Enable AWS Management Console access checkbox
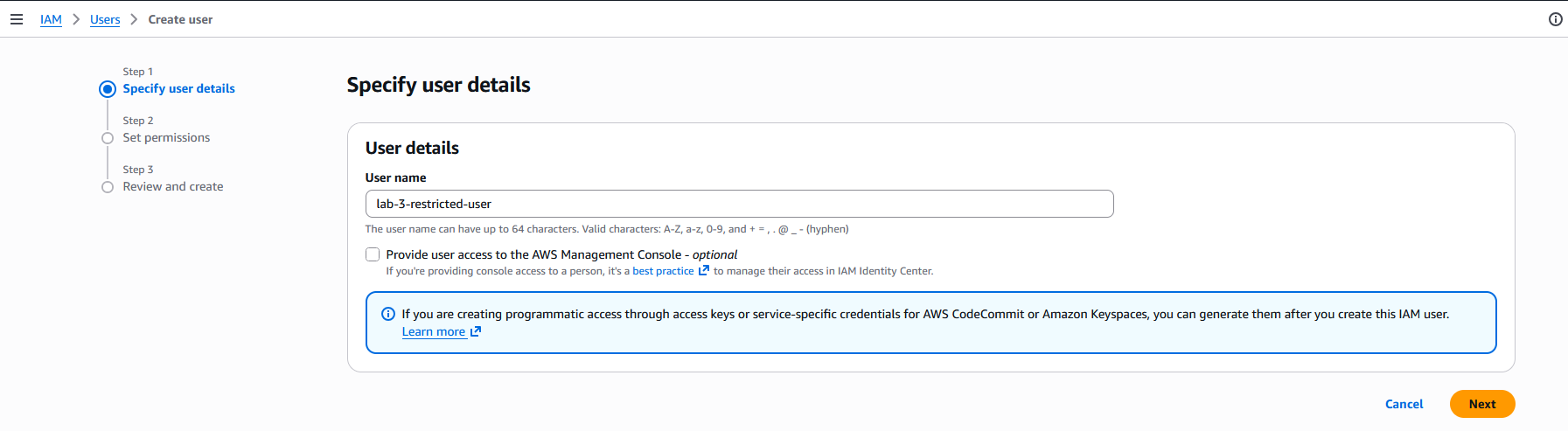The image size is (1568, 431). (x=373, y=254)
